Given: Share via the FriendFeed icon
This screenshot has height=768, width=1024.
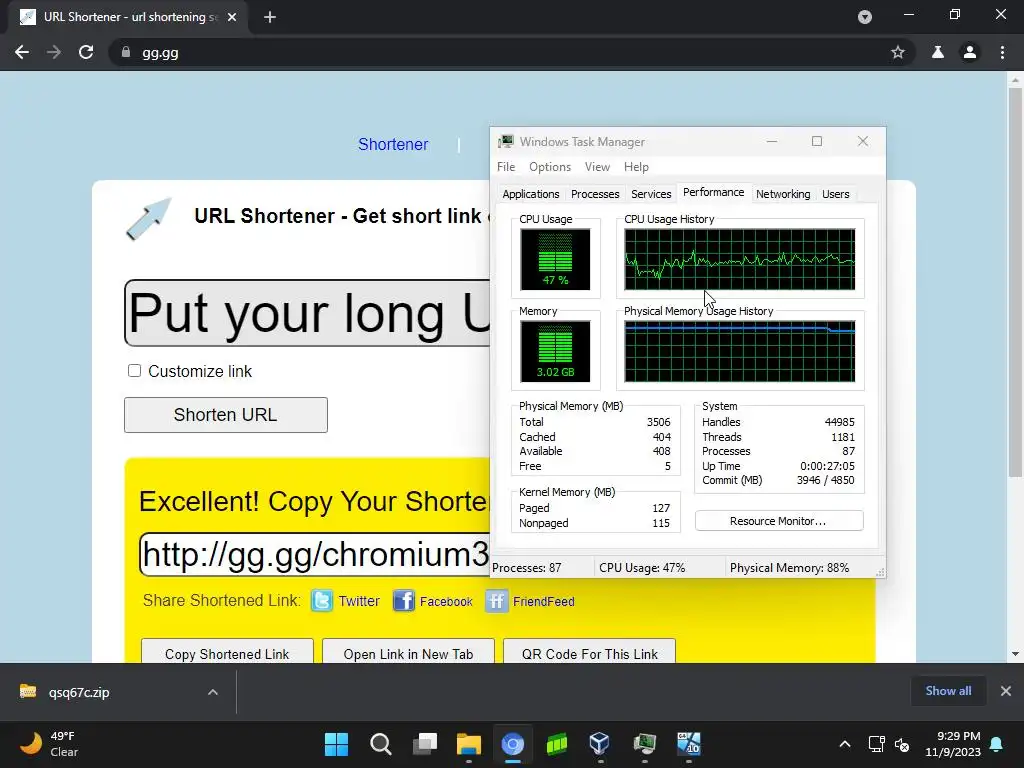Looking at the screenshot, I should pyautogui.click(x=496, y=601).
